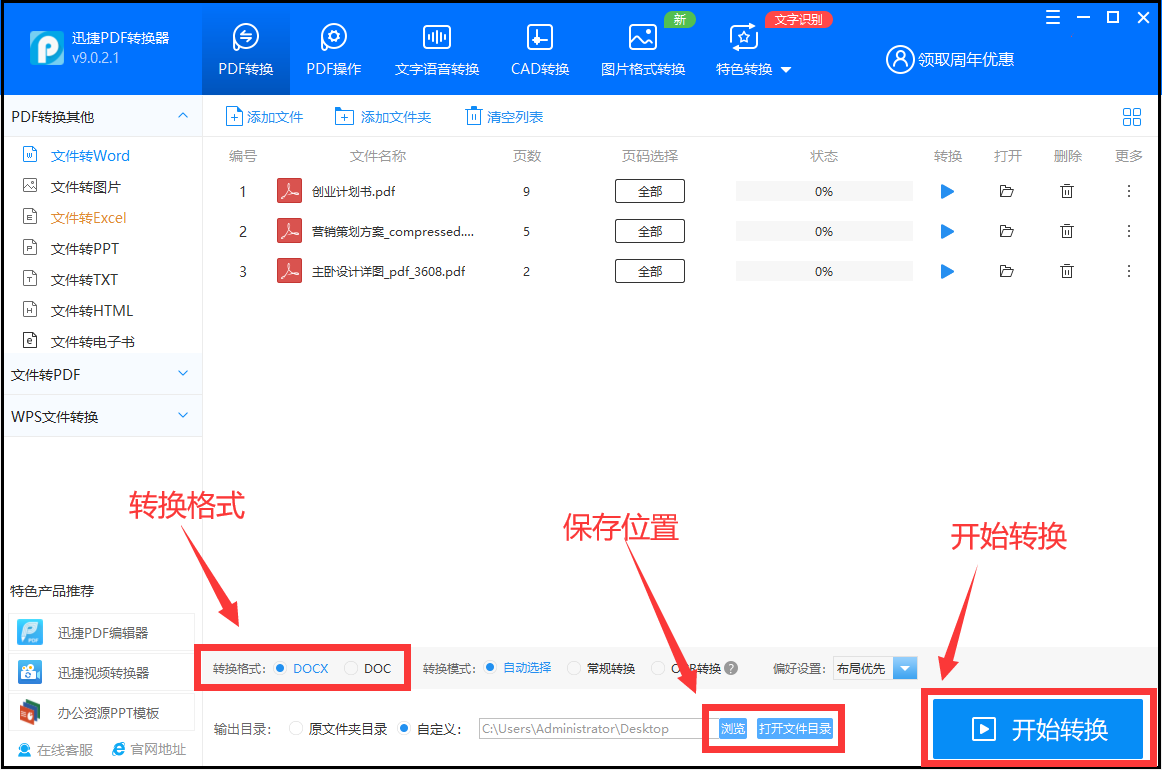The height and width of the screenshot is (770, 1162).
Task: Open the 文字语音转换 tab
Action: point(436,50)
